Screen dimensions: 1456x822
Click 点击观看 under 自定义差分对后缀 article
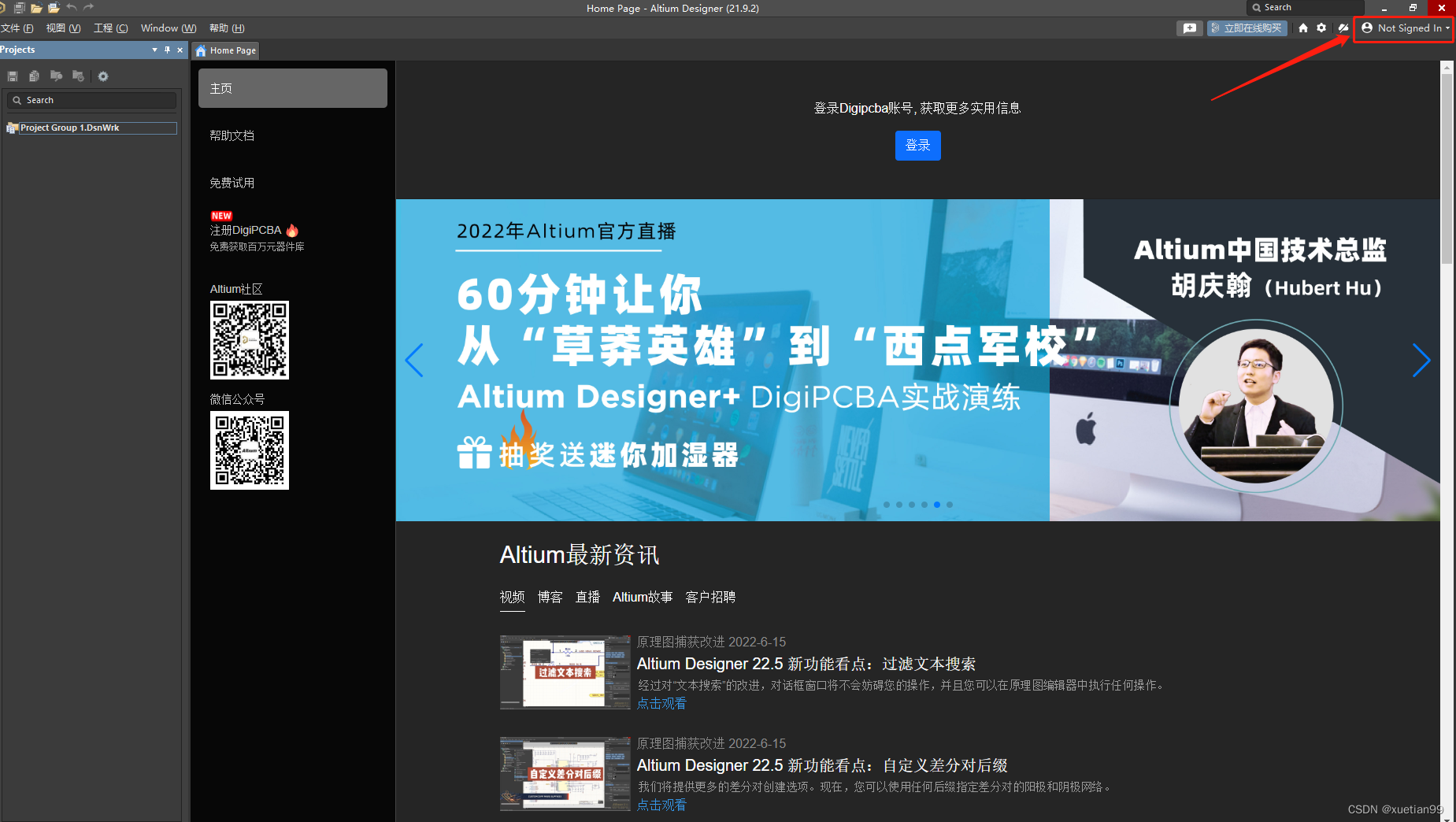(x=661, y=805)
